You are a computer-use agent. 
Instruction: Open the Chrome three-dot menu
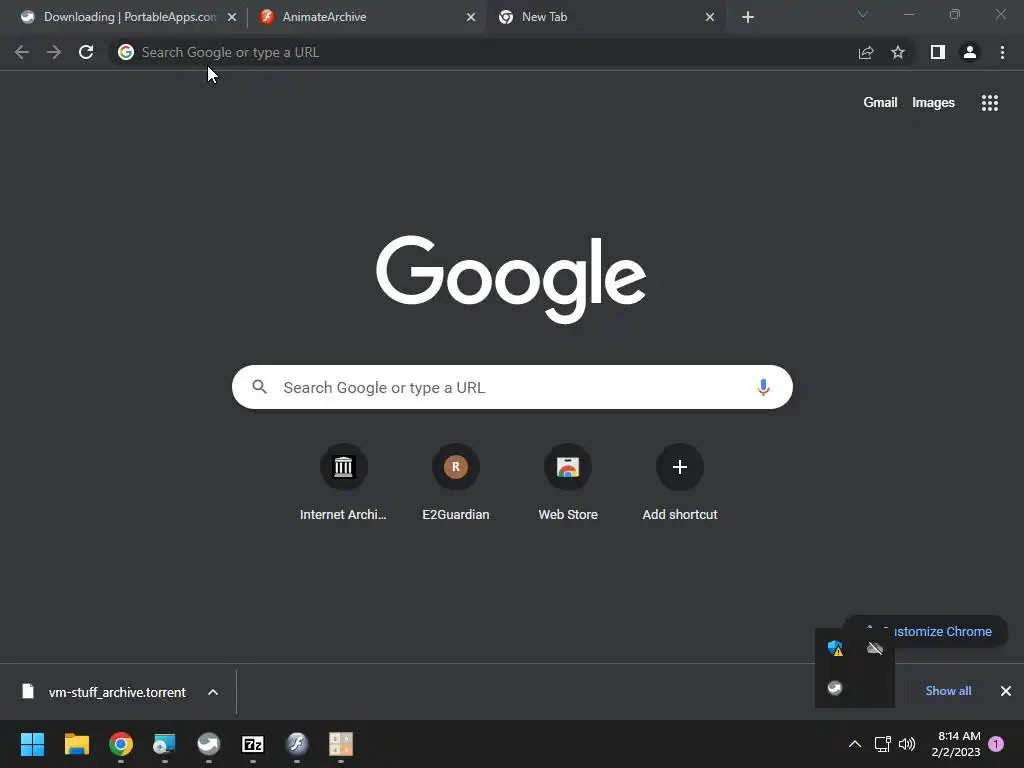click(x=1002, y=52)
